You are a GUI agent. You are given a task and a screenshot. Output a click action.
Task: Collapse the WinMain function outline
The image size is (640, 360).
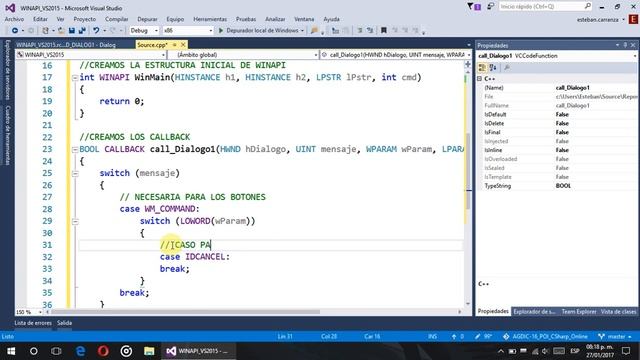(75, 78)
